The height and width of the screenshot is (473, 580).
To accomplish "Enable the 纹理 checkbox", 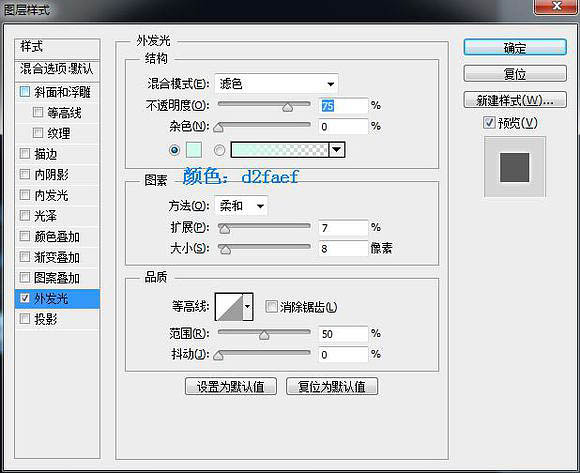I will [38, 133].
